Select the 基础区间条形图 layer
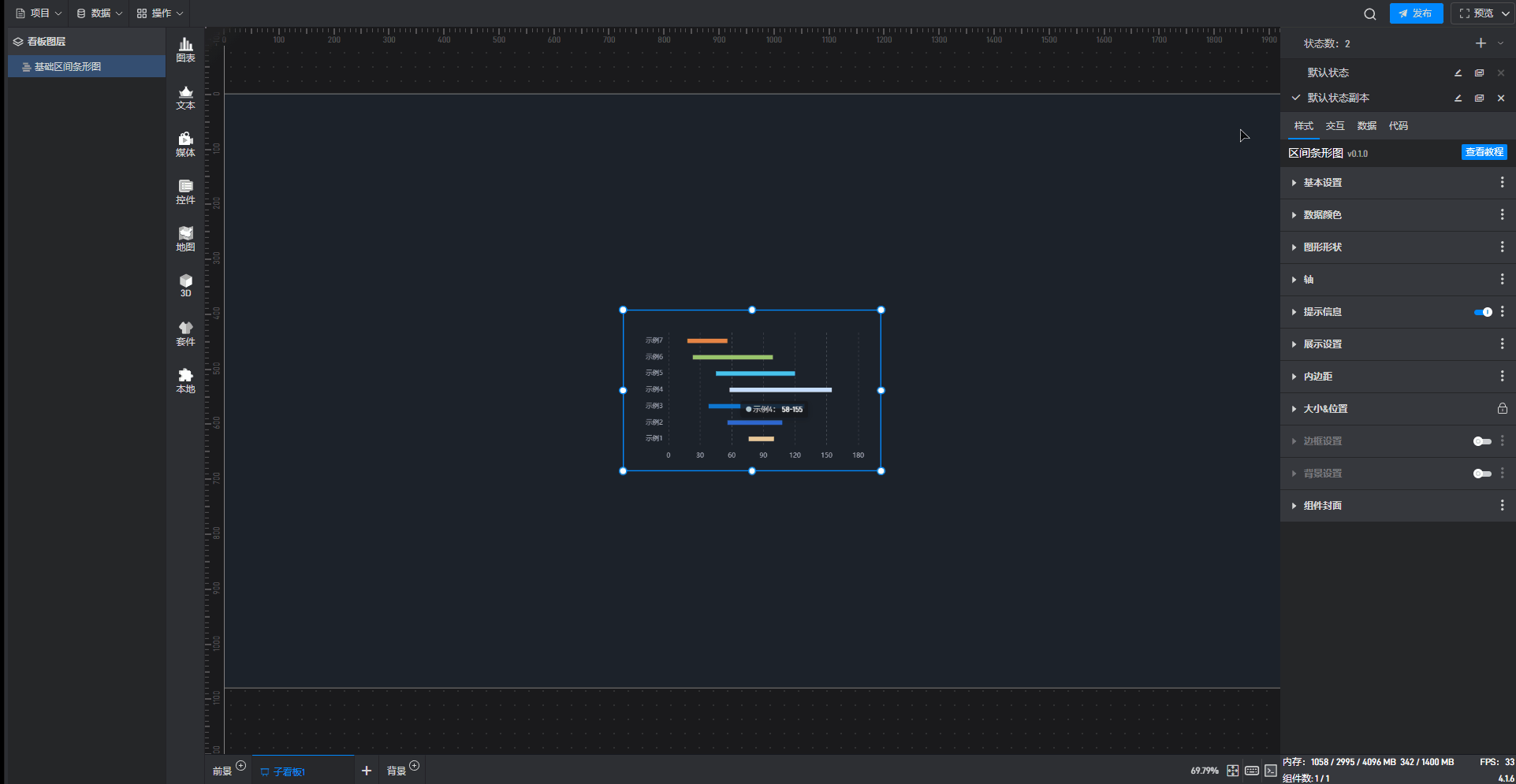 click(x=68, y=67)
